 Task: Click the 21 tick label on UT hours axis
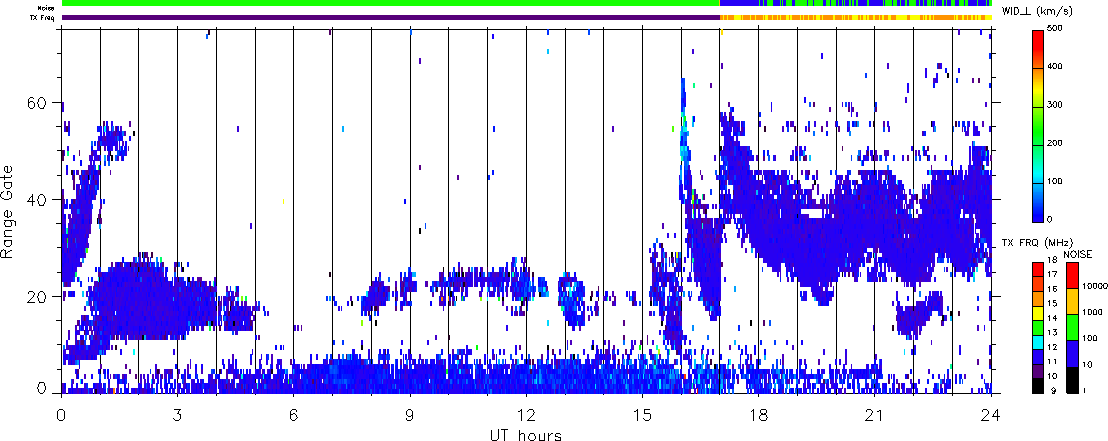pyautogui.click(x=874, y=415)
